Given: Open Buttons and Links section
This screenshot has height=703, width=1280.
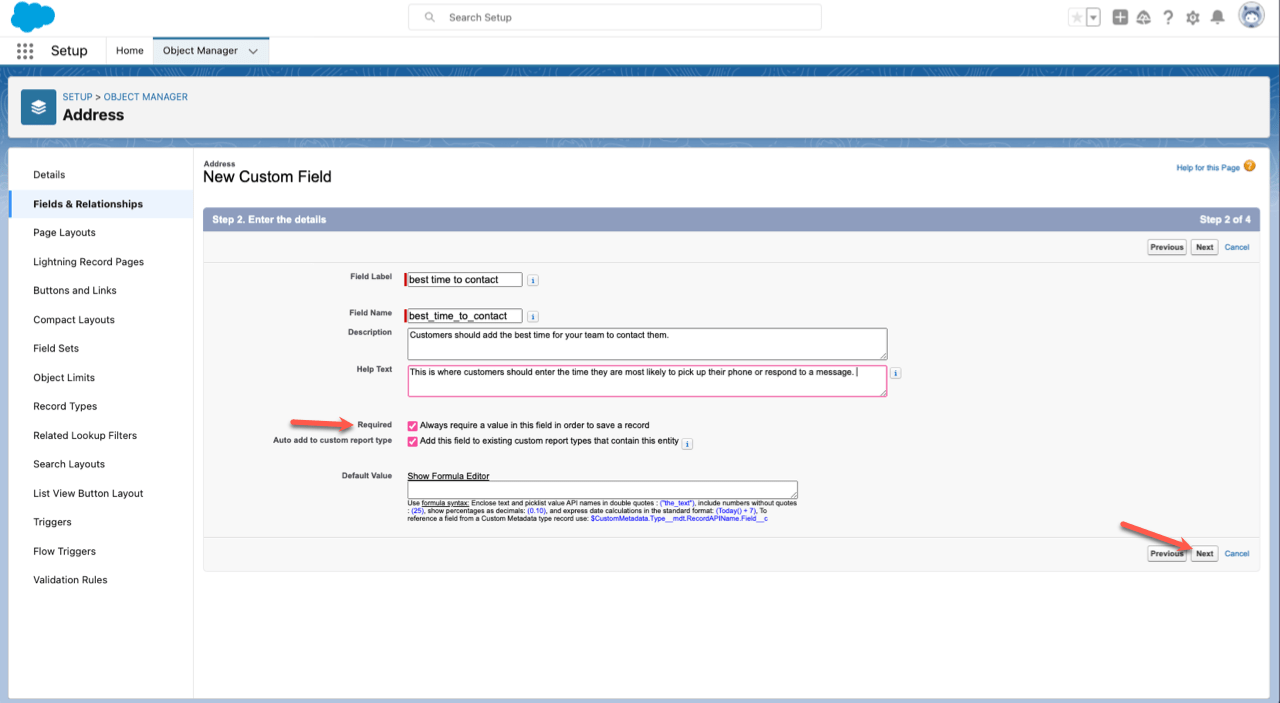Looking at the screenshot, I should (x=75, y=291).
